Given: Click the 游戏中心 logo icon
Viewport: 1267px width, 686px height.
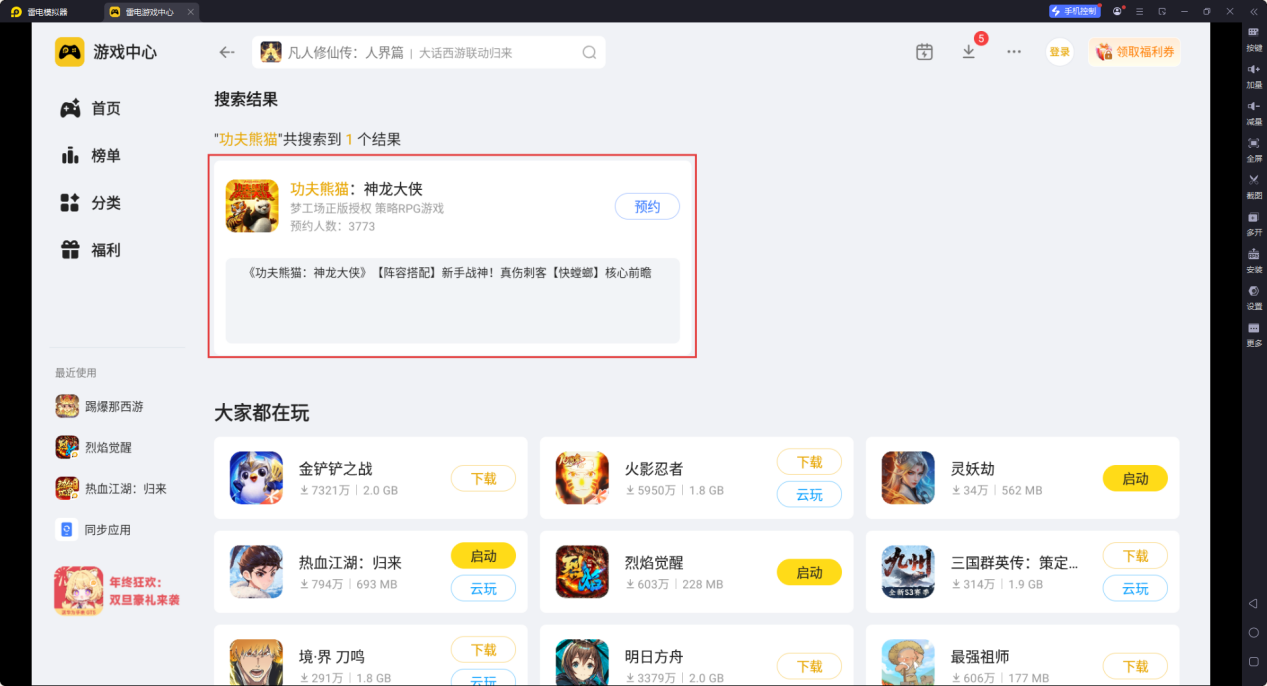Looking at the screenshot, I should tap(70, 52).
